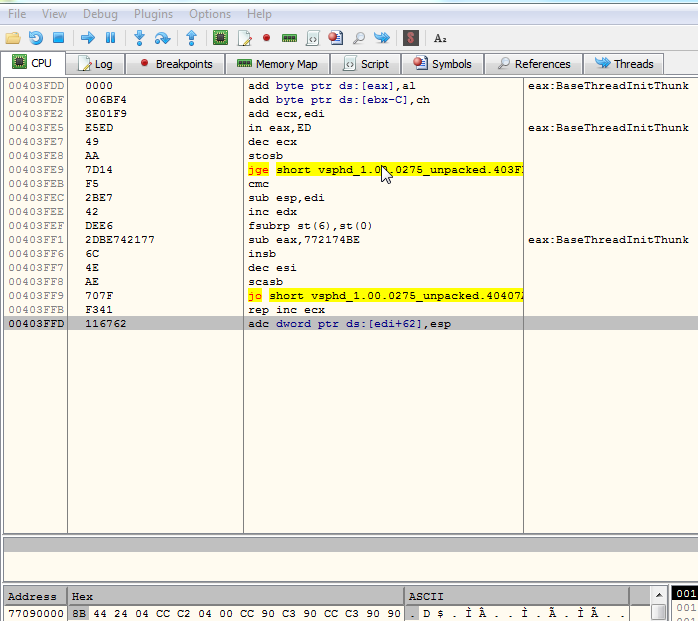The width and height of the screenshot is (698, 621).
Task: Switch to the Memory Map tab
Action: (278, 64)
